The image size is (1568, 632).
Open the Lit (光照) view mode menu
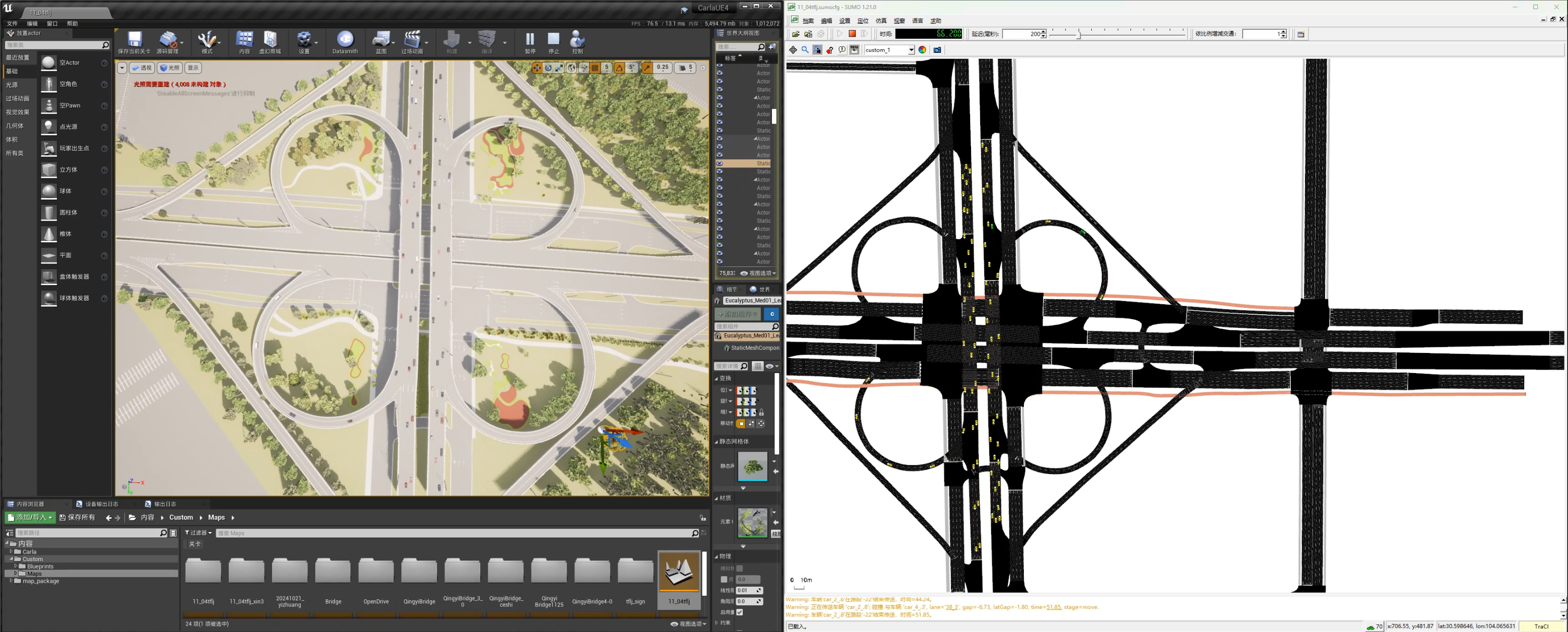pyautogui.click(x=169, y=68)
